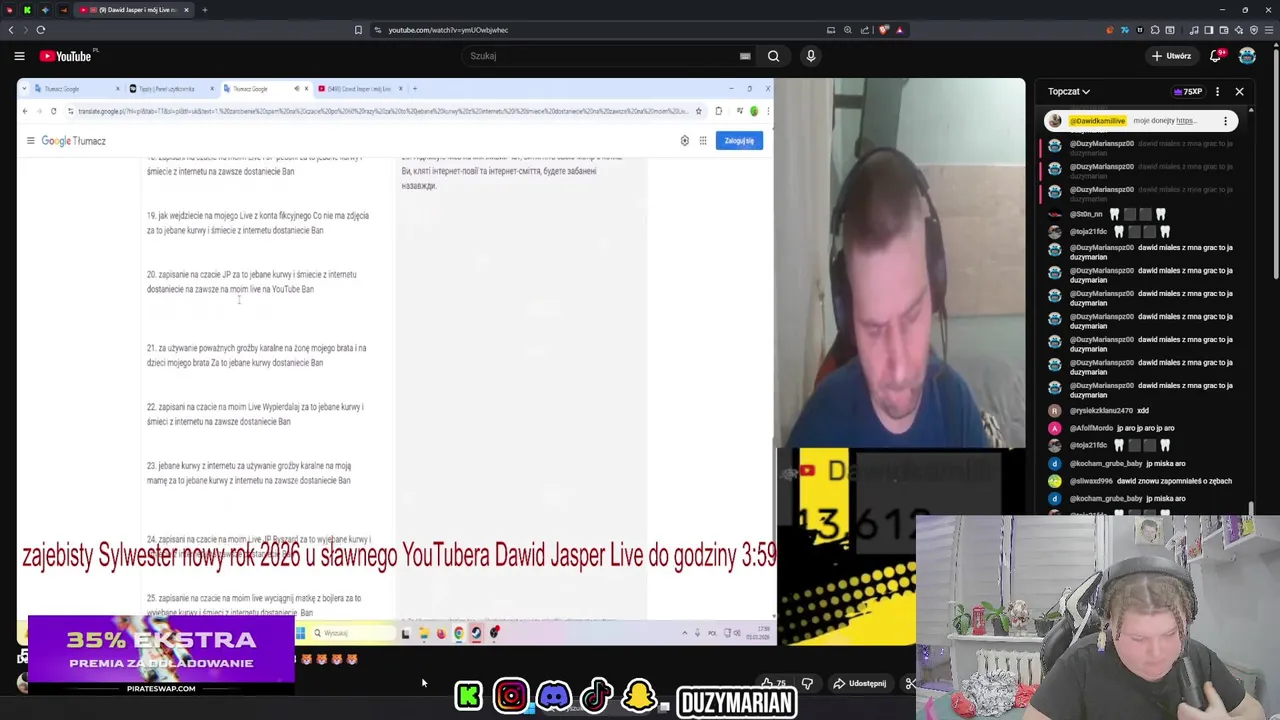This screenshot has height=720, width=1280.
Task: Expand the Topczat chat mode dropdown
Action: 1069,91
